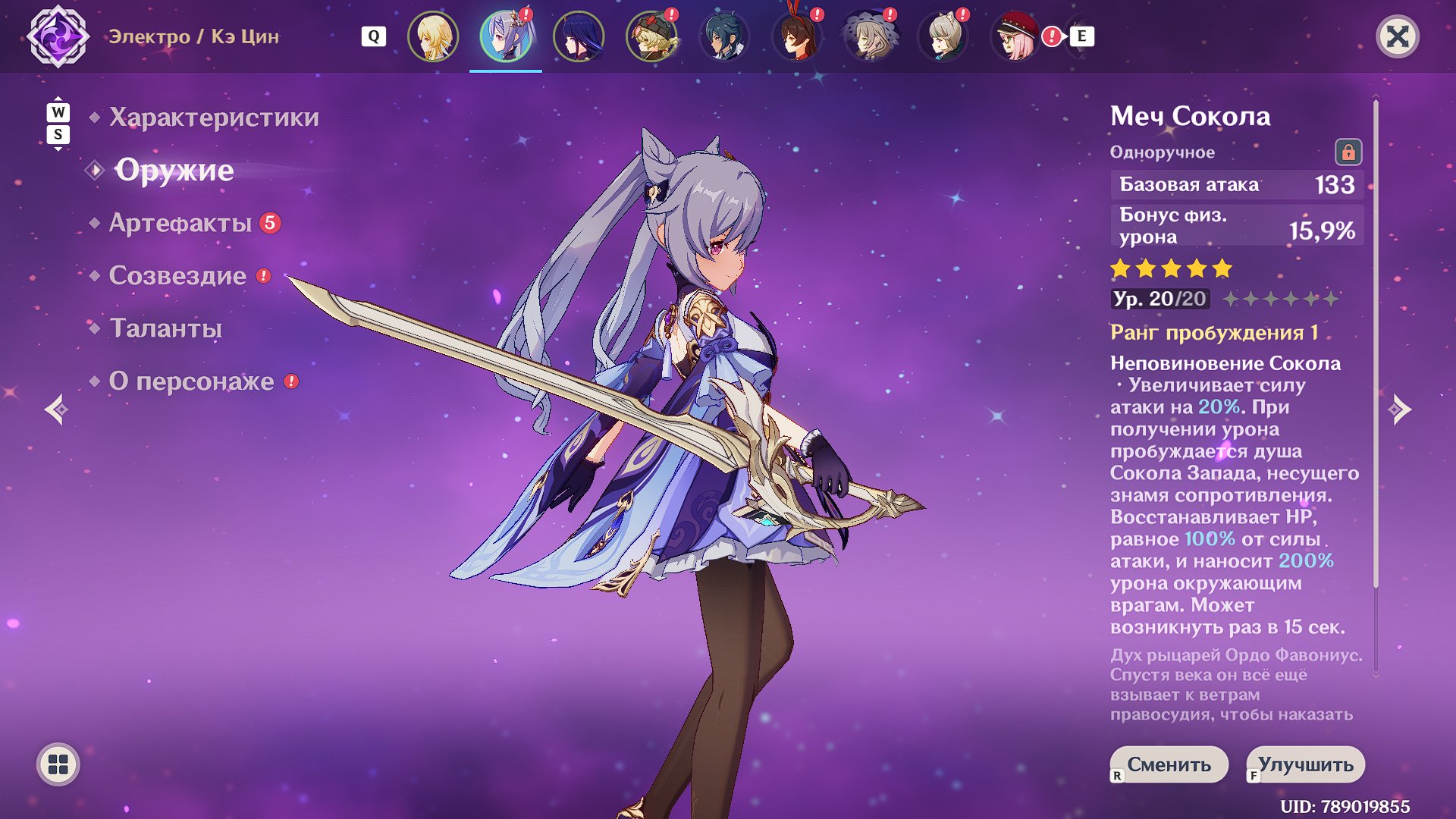The height and width of the screenshot is (819, 1456).
Task: Click the highlighted 20% attack value
Action: pyautogui.click(x=1219, y=407)
